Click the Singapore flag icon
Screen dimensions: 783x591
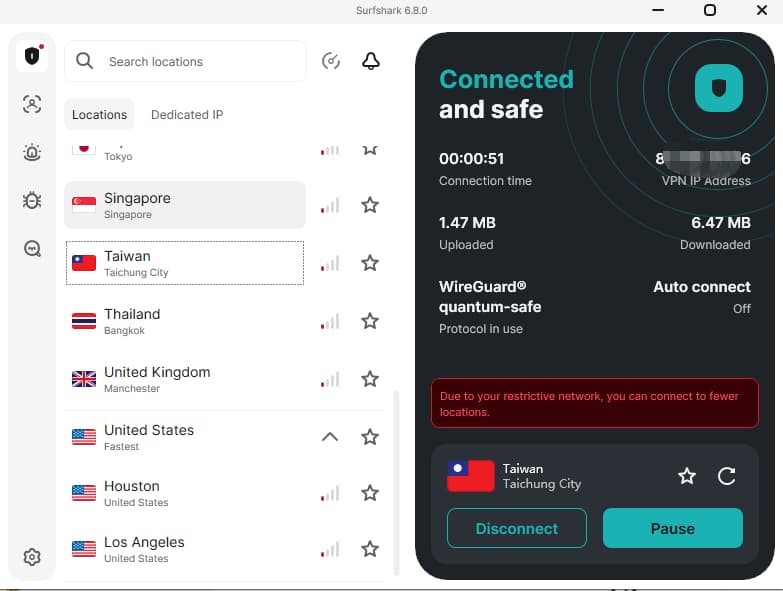(84, 205)
